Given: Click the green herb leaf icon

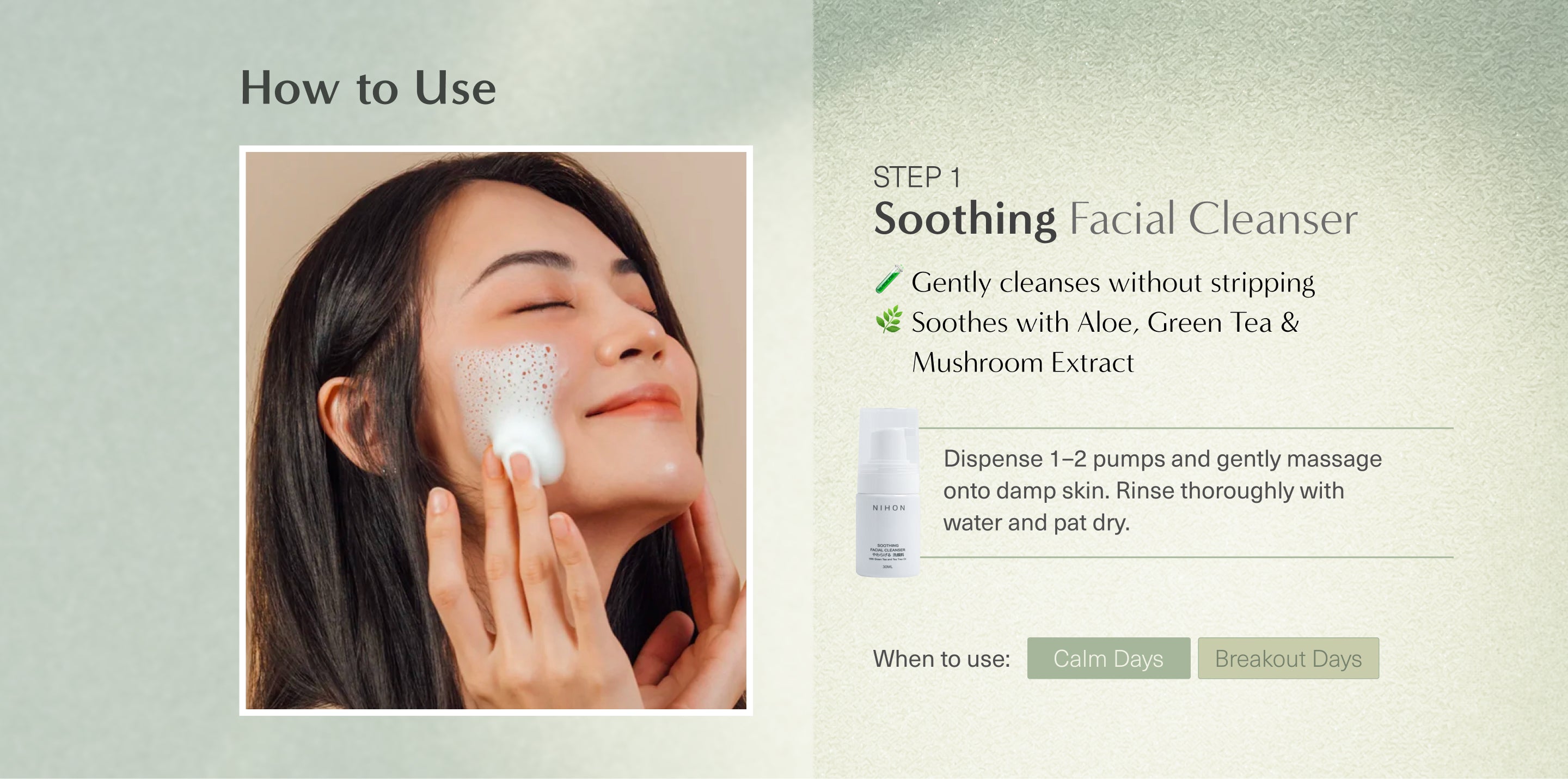Looking at the screenshot, I should tap(889, 320).
